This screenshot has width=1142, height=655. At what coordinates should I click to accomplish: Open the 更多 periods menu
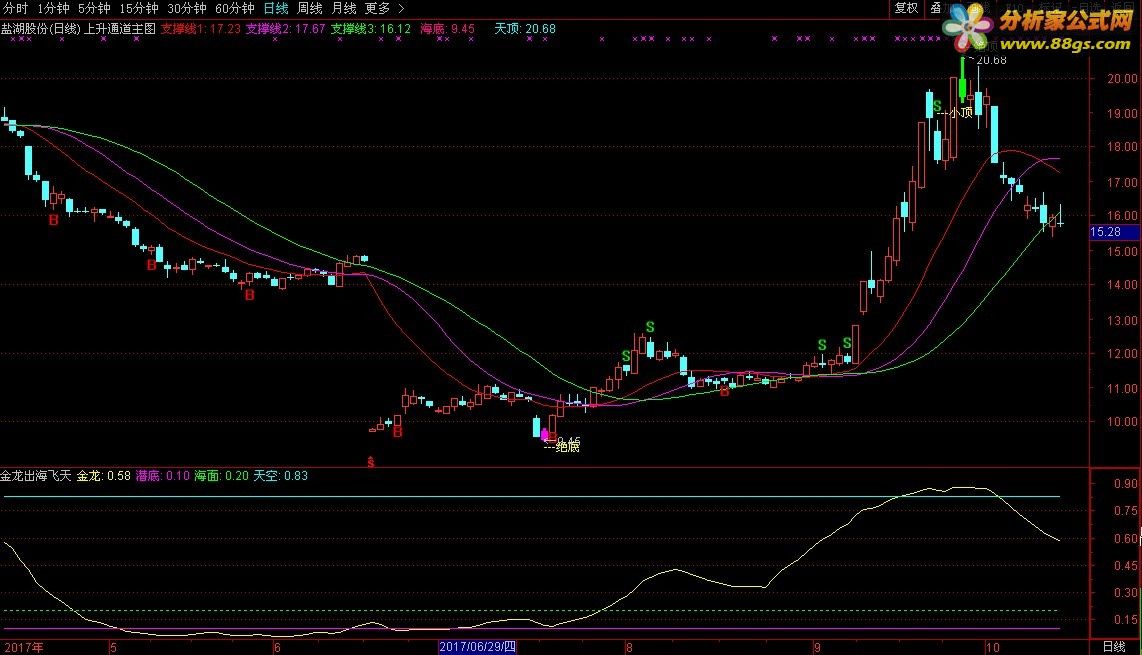click(377, 9)
